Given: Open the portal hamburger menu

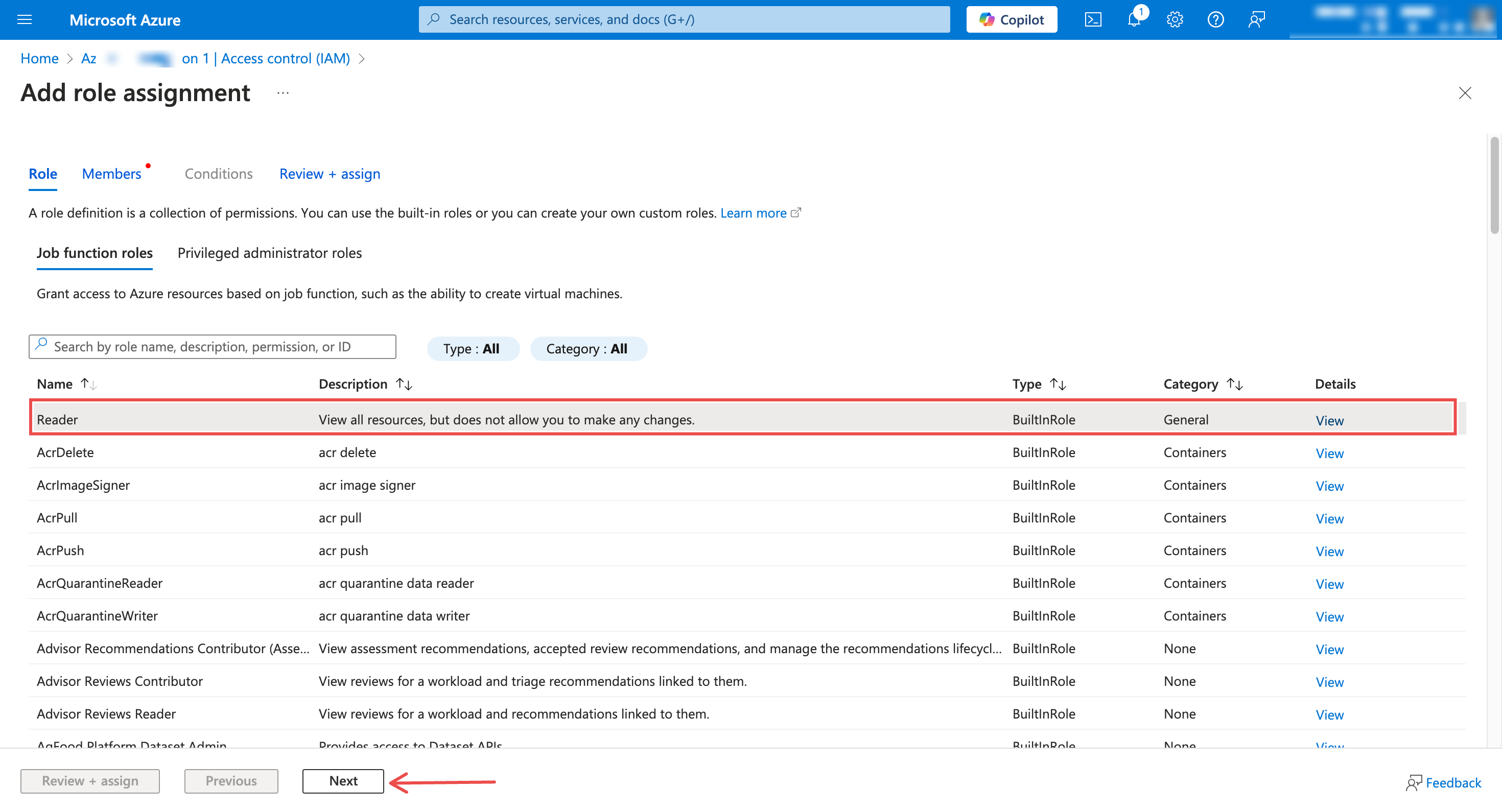Looking at the screenshot, I should tap(24, 19).
